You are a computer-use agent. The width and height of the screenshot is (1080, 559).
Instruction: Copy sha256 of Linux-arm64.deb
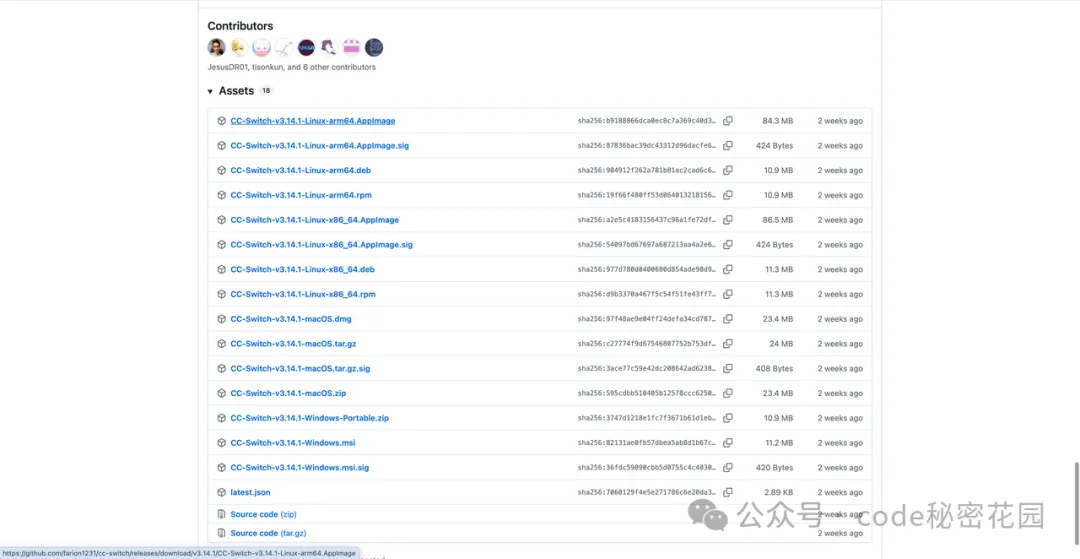(x=727, y=170)
